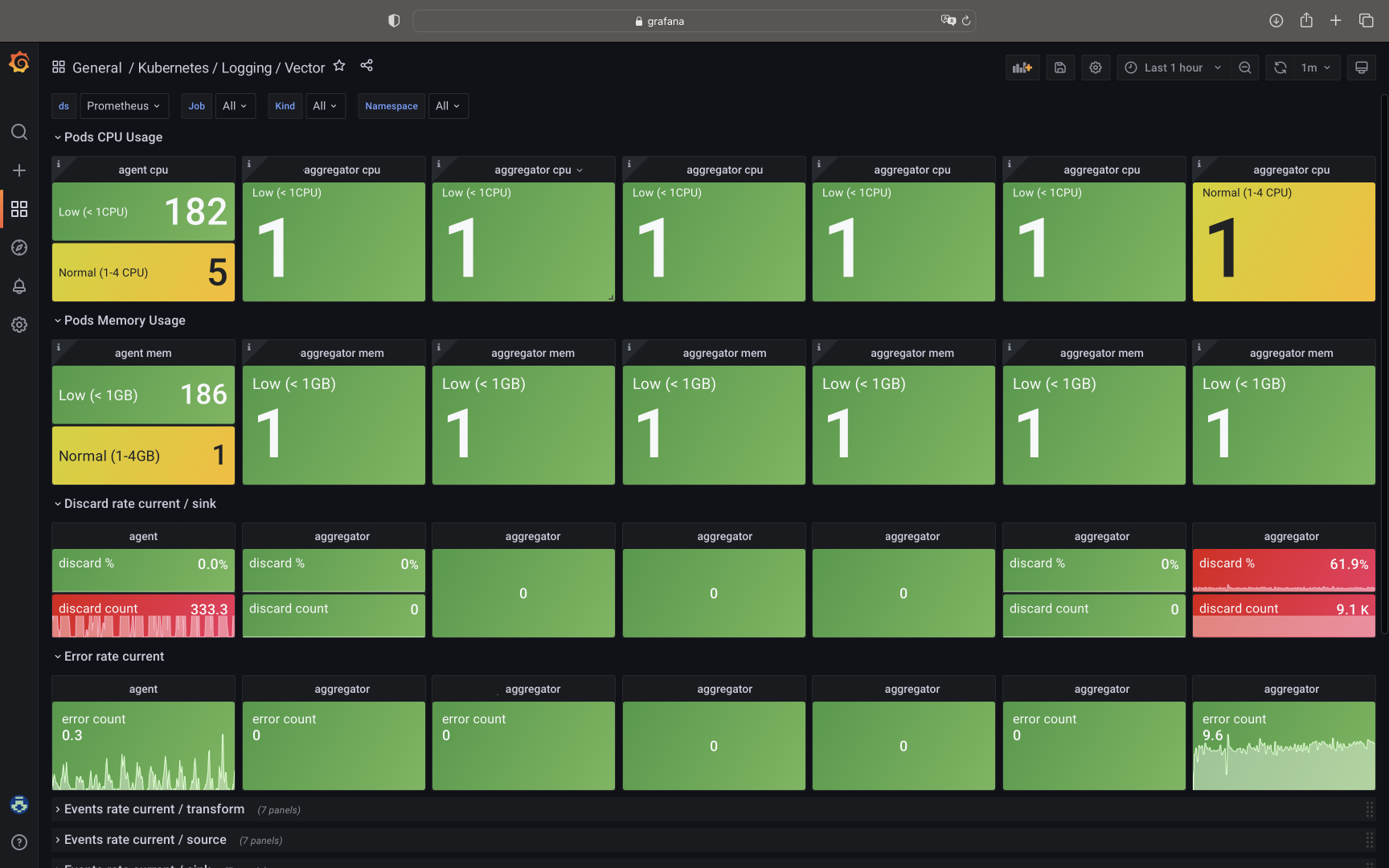Open the Explore compass icon
The width and height of the screenshot is (1389, 868).
[19, 248]
